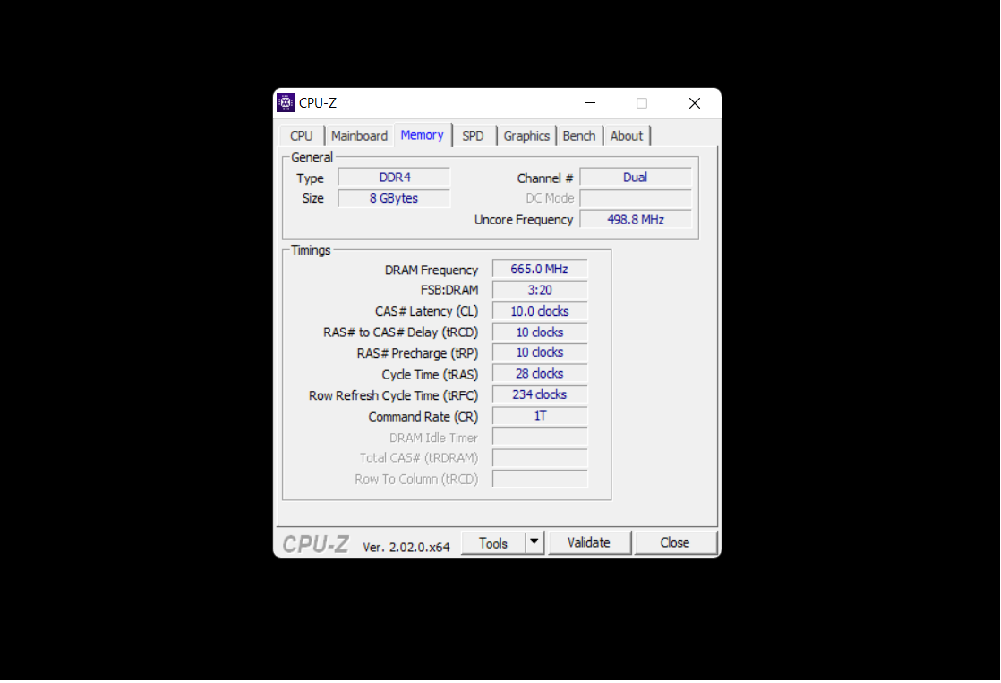The image size is (1001, 683).
Task: Show the About tab
Action: [x=626, y=136]
